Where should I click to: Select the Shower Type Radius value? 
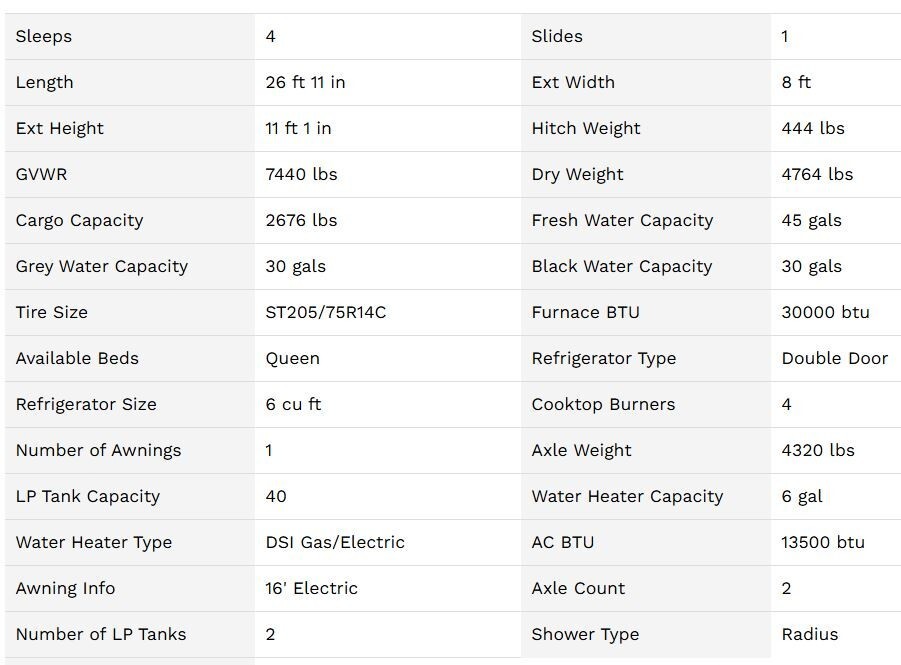(x=810, y=634)
